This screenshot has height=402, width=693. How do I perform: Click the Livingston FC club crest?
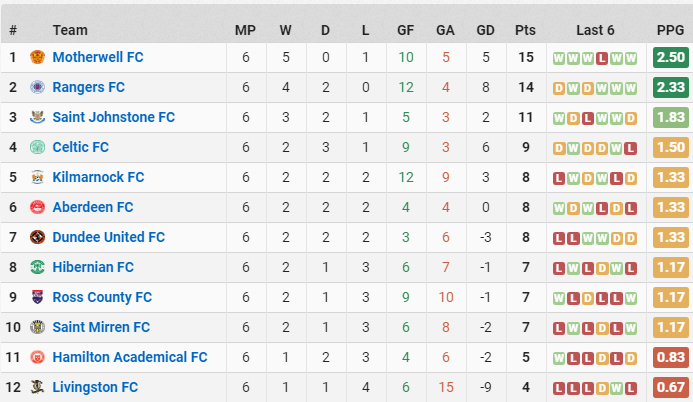pyautogui.click(x=38, y=387)
